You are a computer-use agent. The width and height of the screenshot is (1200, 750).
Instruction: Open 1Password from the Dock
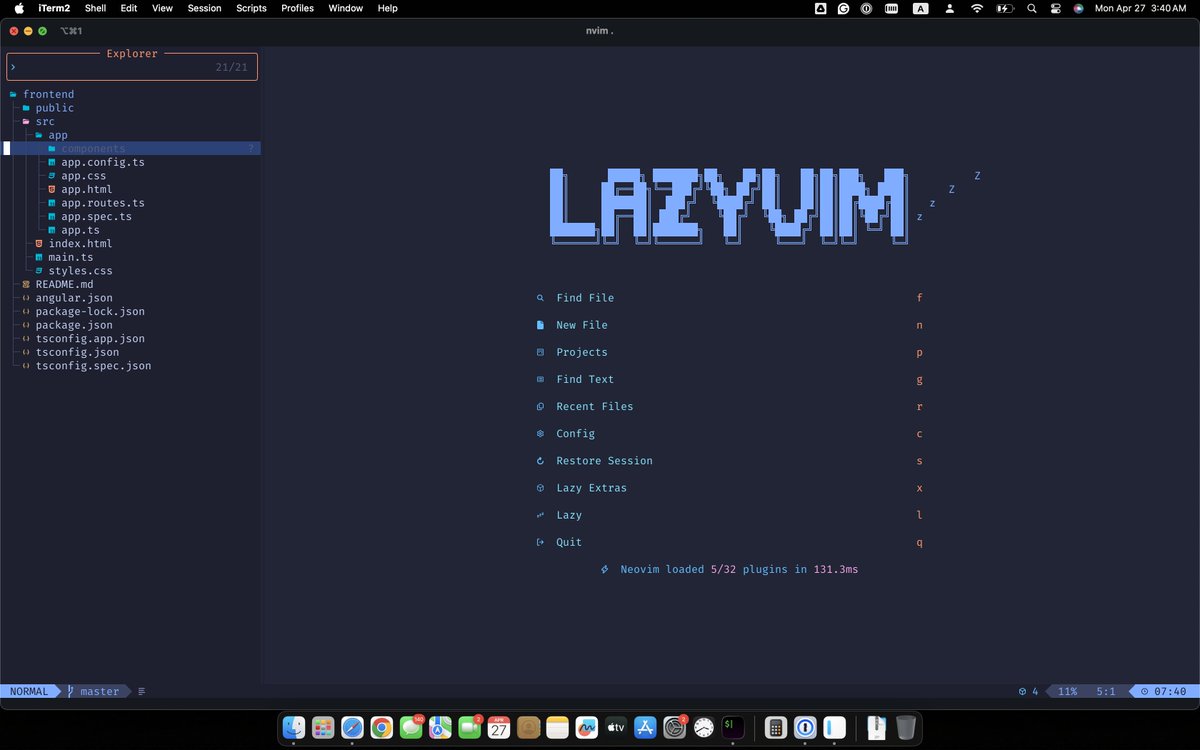(x=806, y=728)
